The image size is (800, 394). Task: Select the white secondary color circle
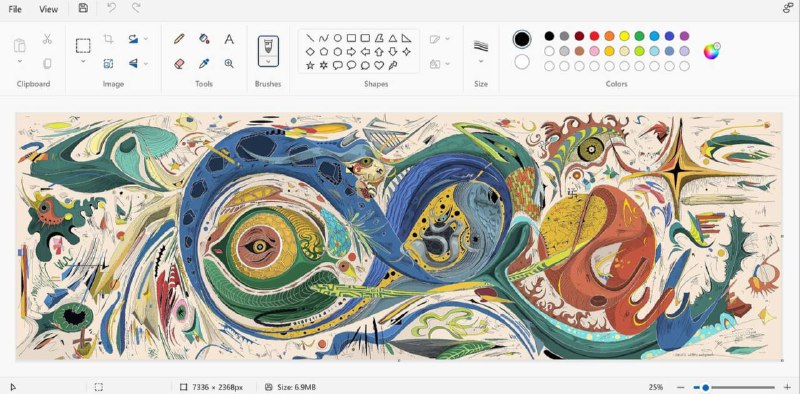pos(522,62)
